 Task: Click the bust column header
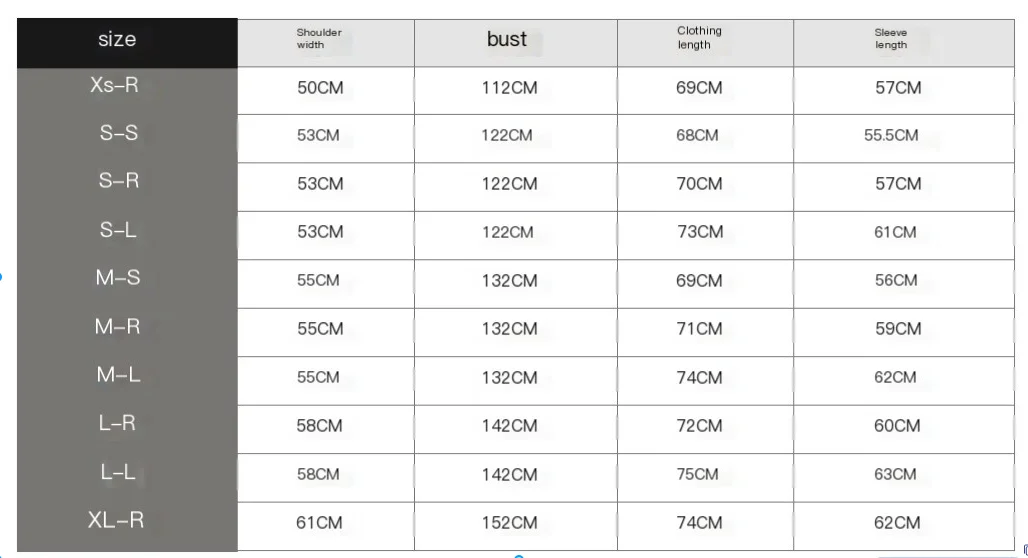pos(515,43)
